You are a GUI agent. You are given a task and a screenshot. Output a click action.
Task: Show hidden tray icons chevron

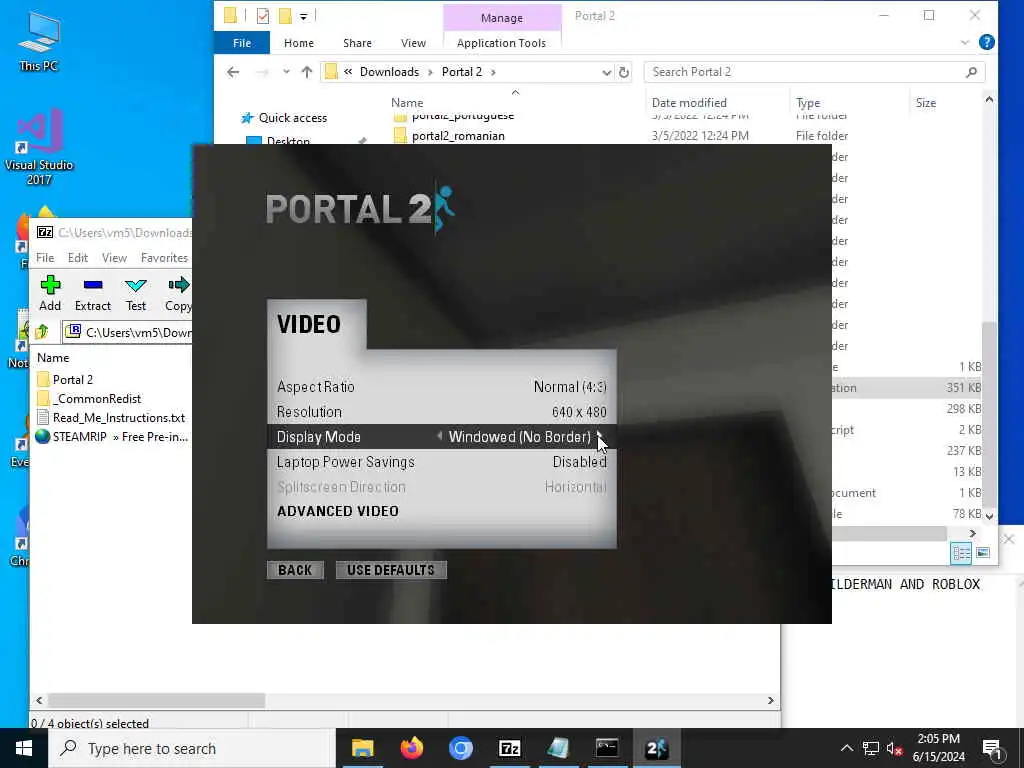(x=846, y=748)
